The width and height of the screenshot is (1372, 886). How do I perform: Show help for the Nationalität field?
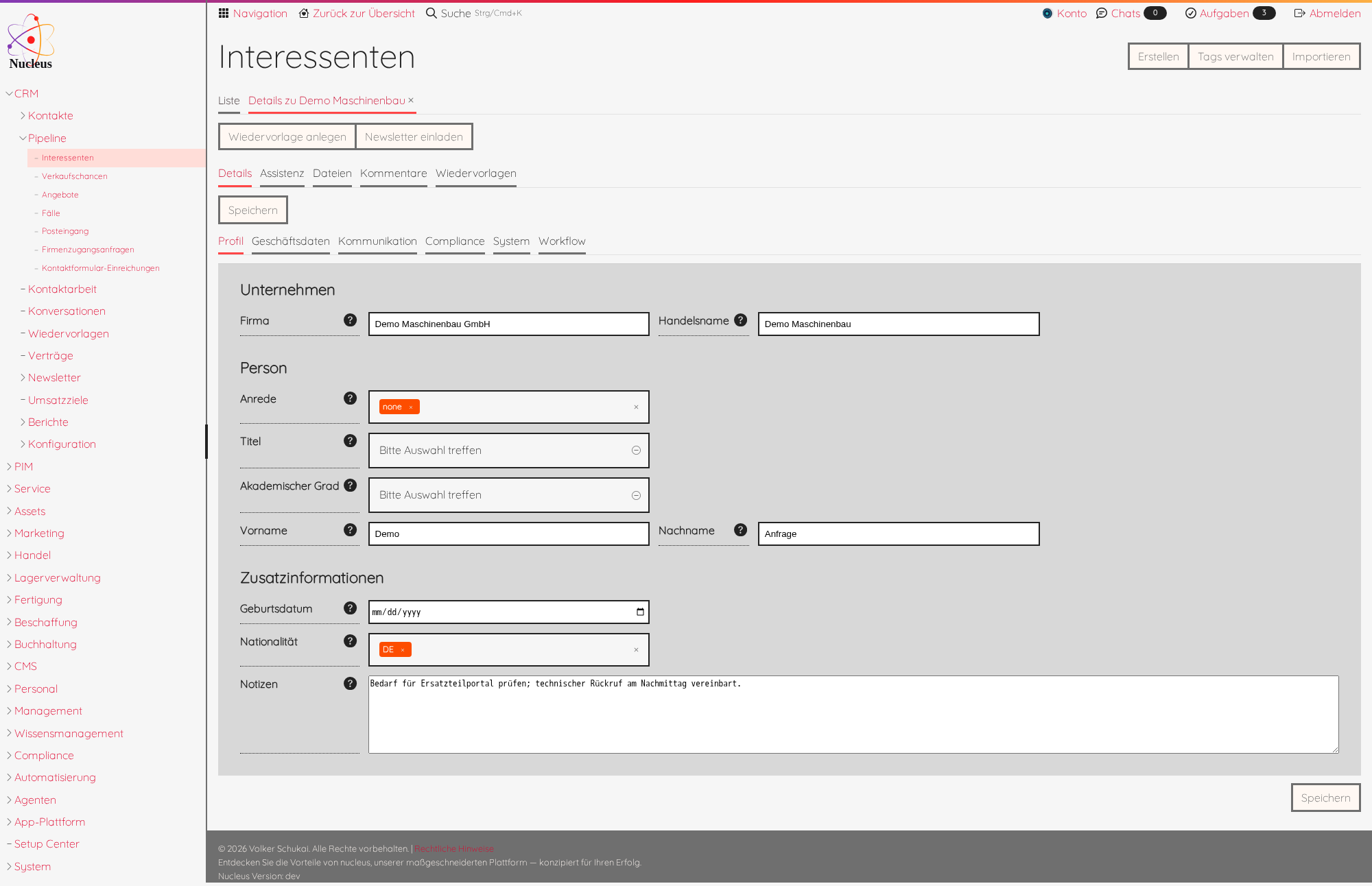tap(351, 641)
